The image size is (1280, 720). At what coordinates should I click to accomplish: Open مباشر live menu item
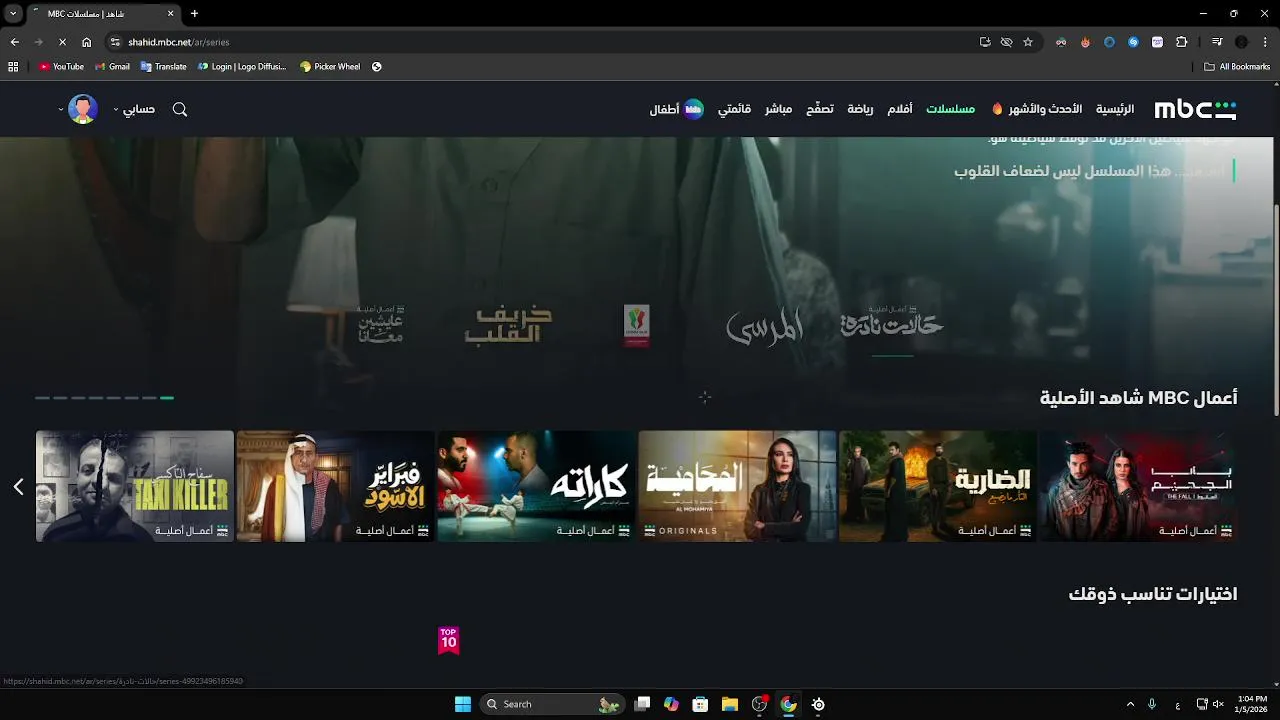pos(779,109)
